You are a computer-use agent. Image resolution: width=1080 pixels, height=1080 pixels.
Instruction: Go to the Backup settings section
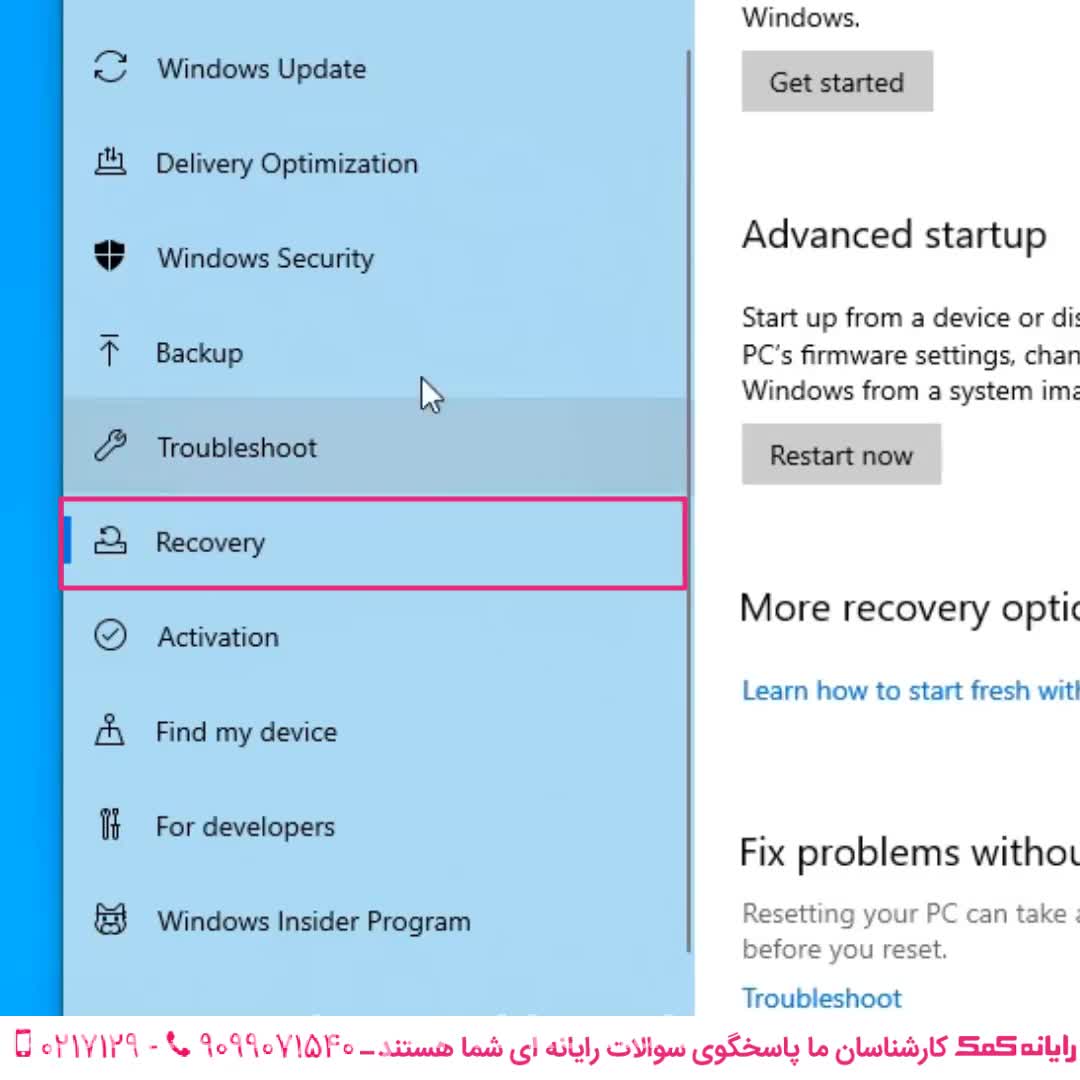199,353
